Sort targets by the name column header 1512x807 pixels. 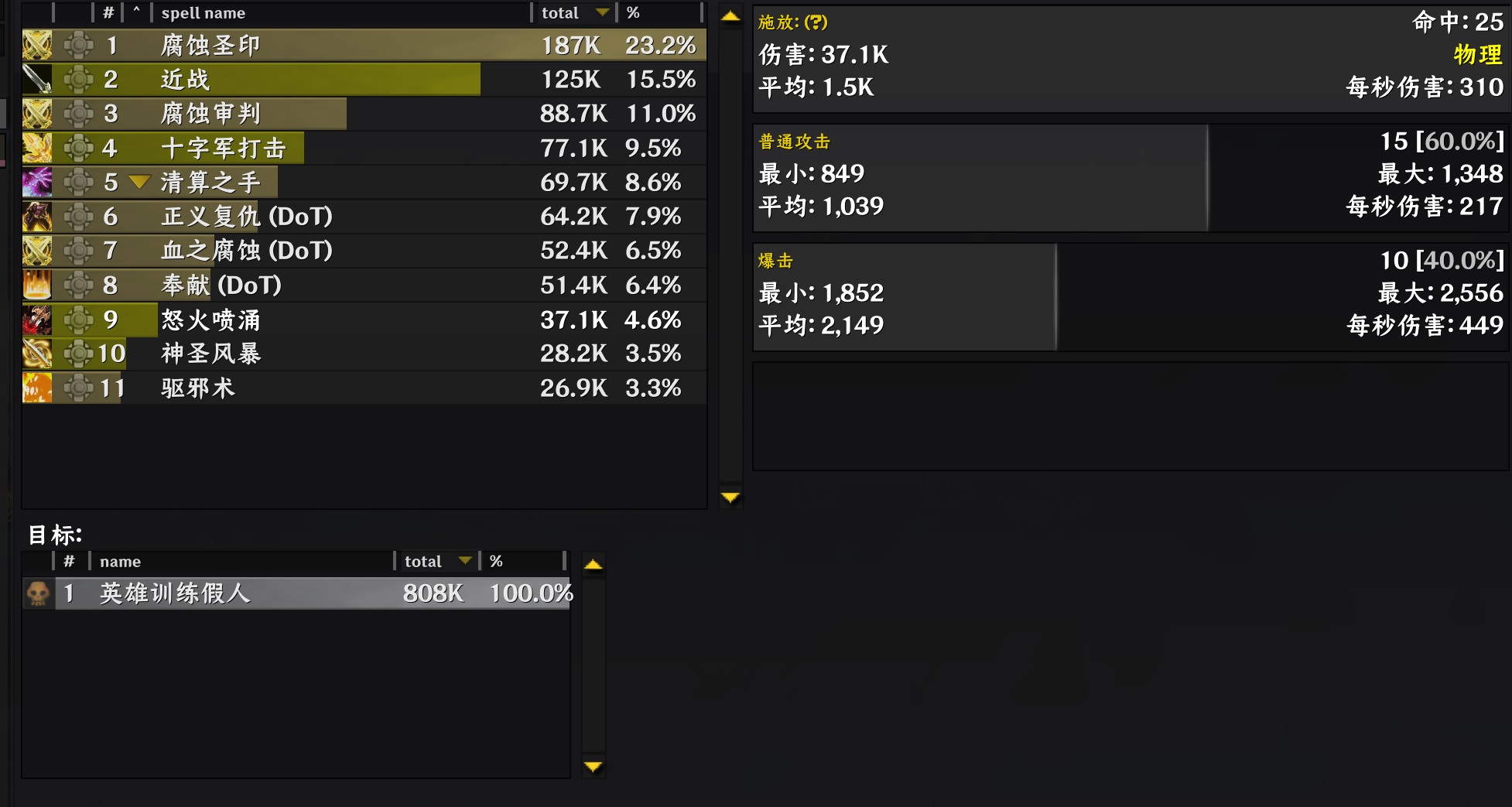tap(120, 562)
